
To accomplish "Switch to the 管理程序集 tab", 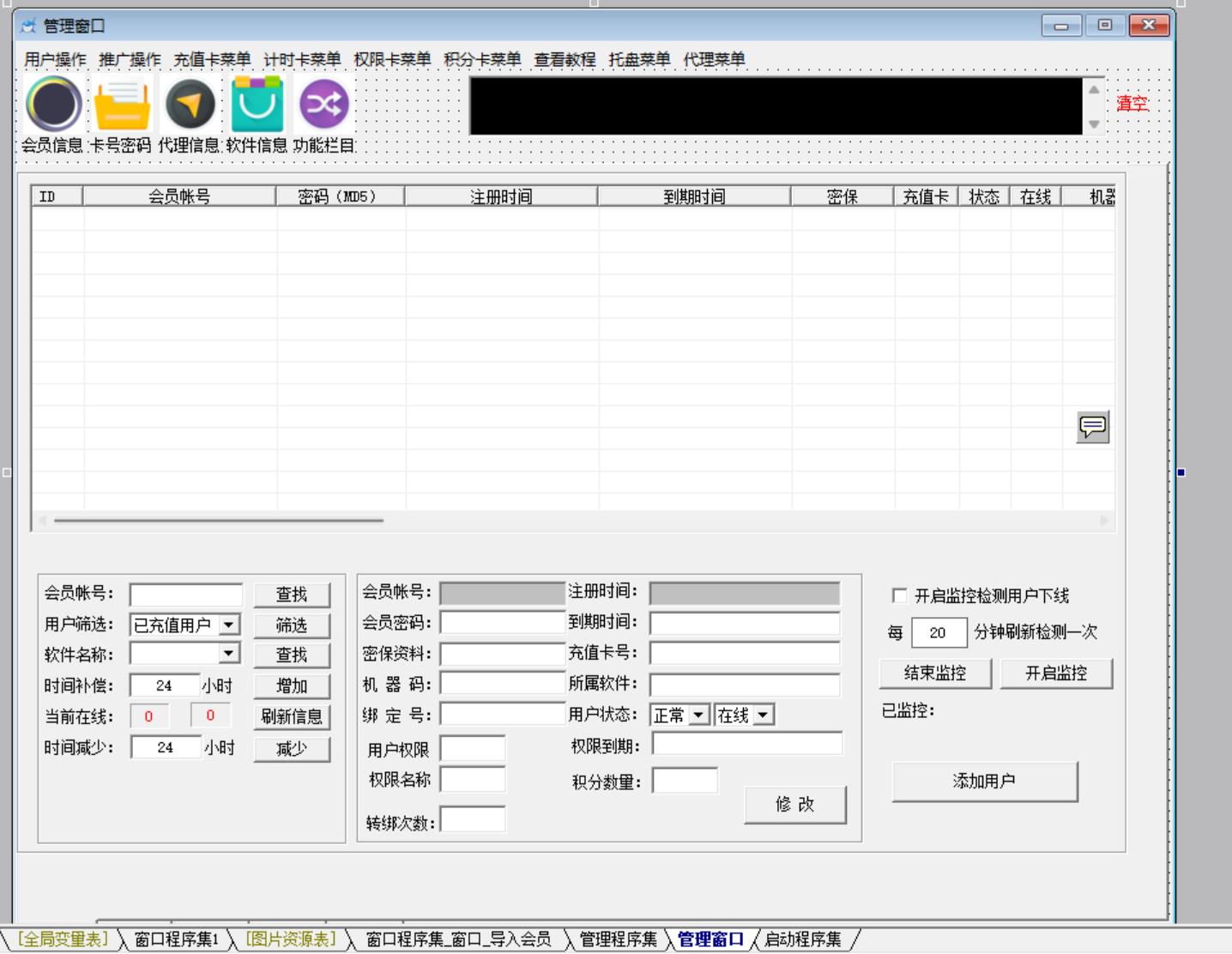I will [618, 939].
